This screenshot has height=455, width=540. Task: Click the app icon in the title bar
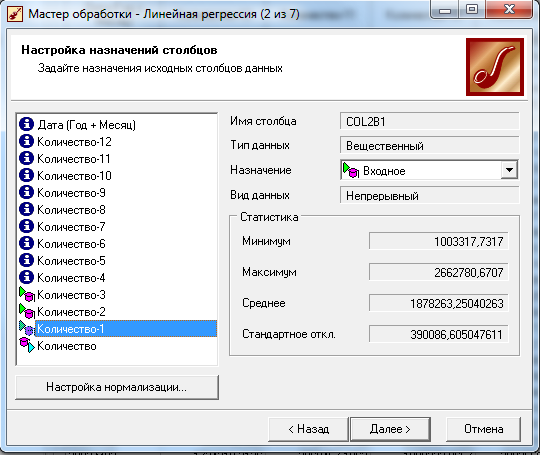pos(15,14)
